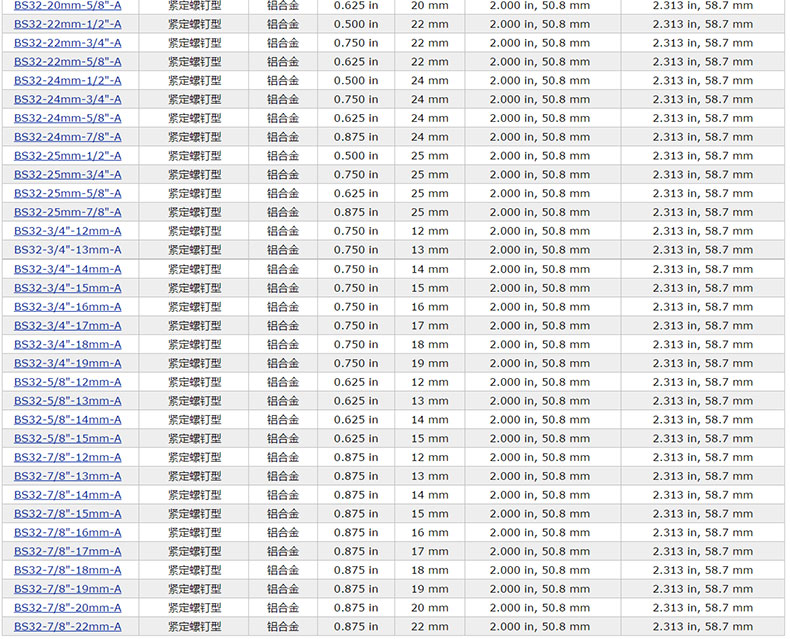Viewport: 790px width, 639px height.
Task: Open the BS32-22mm-1/2"-A product link
Action: pyautogui.click(x=68, y=24)
